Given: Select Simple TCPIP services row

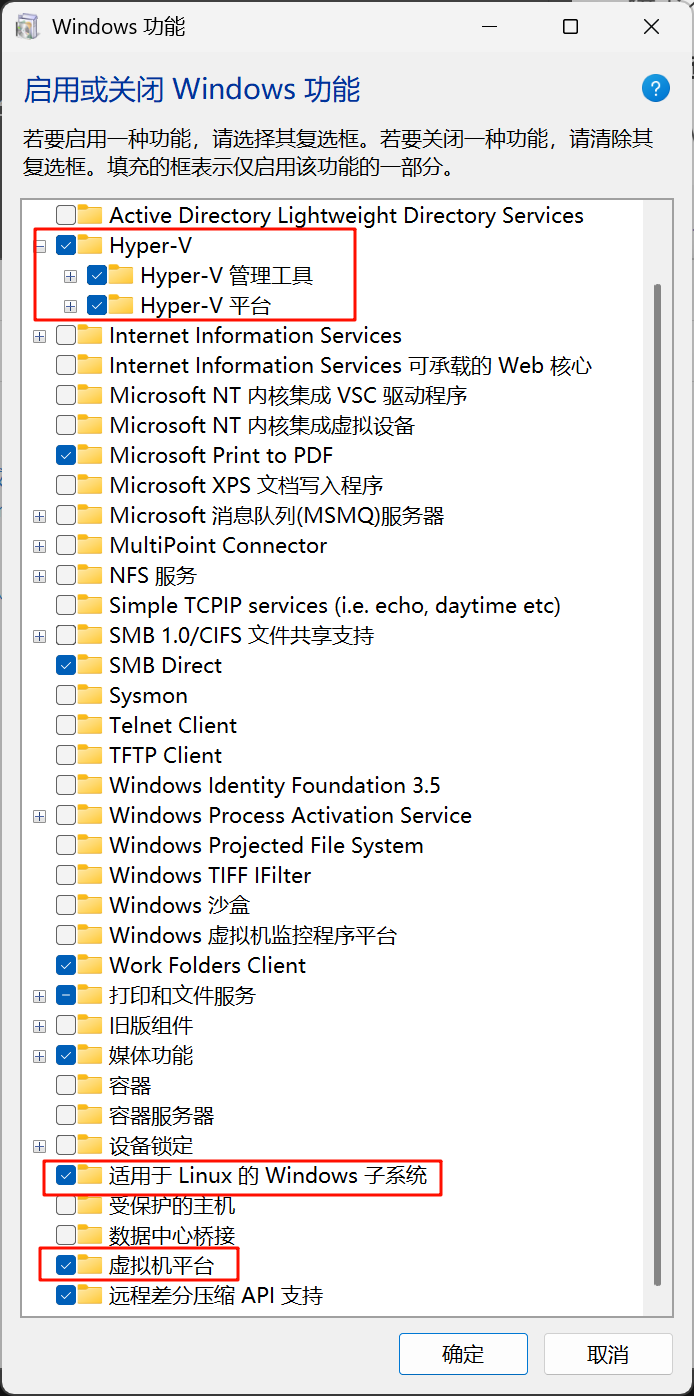Looking at the screenshot, I should click(x=335, y=605).
